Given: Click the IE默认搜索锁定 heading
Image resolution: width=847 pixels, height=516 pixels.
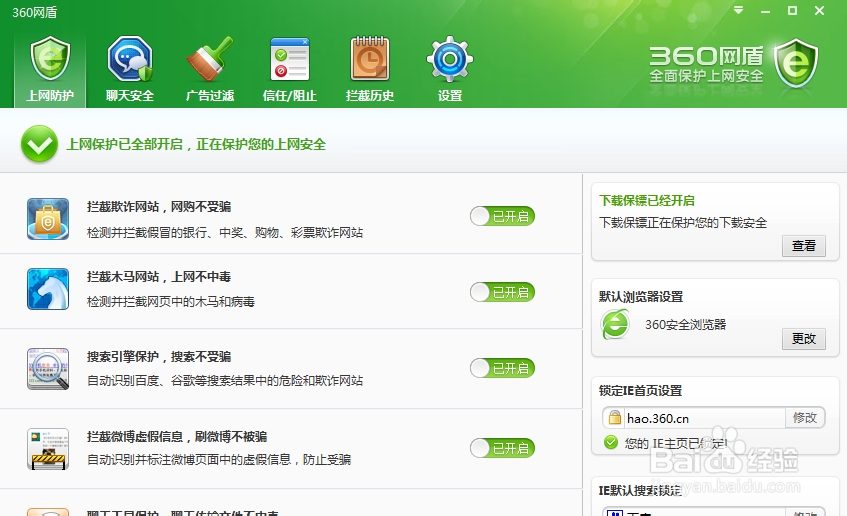Looking at the screenshot, I should pyautogui.click(x=640, y=490).
